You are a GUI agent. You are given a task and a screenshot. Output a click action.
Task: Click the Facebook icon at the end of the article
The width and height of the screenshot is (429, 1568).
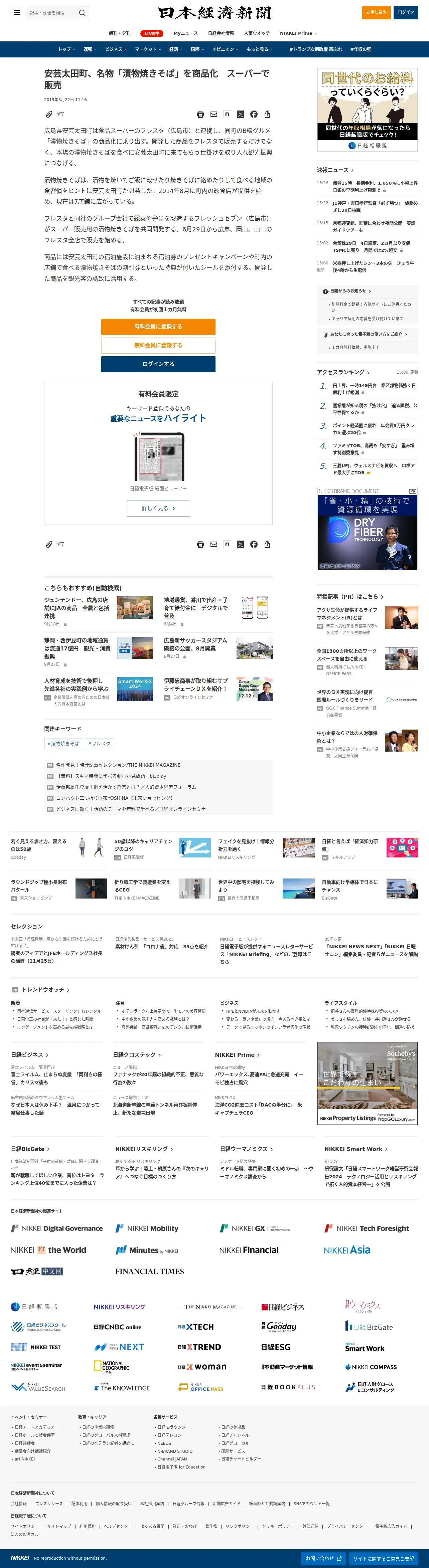click(254, 544)
